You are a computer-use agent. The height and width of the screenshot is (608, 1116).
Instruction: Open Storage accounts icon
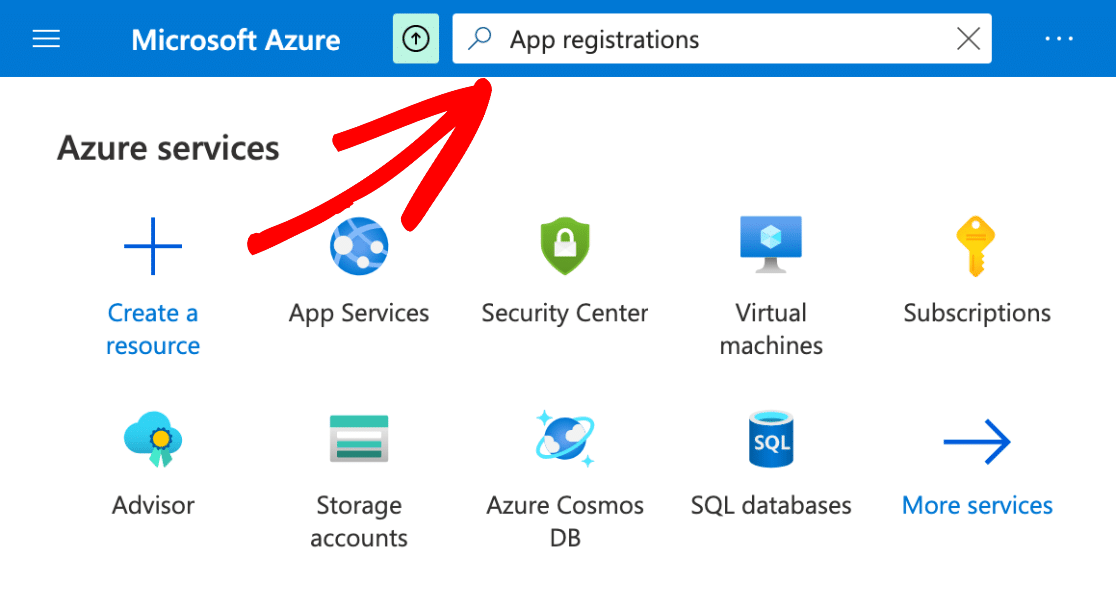[359, 439]
